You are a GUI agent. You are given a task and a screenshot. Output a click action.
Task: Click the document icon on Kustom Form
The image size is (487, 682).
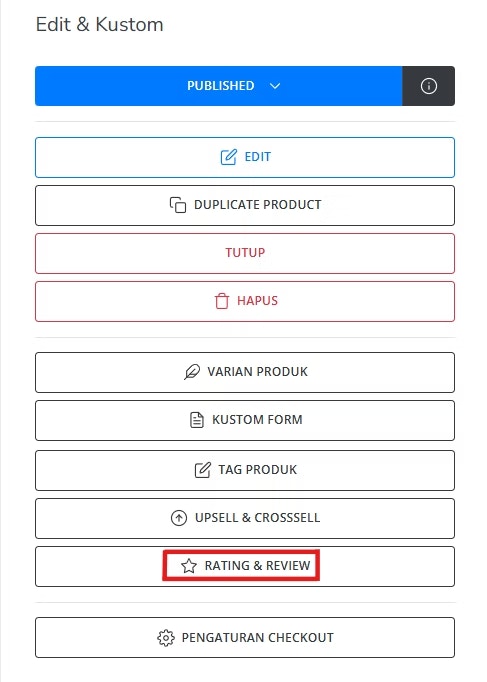point(197,420)
